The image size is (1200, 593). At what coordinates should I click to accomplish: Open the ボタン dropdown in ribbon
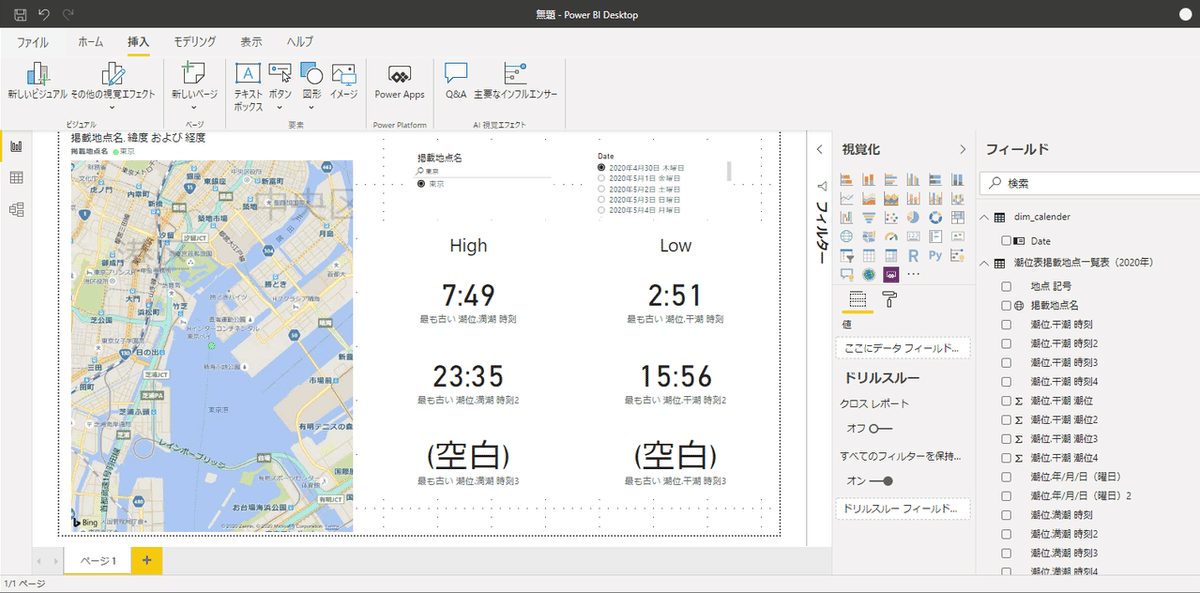coord(280,86)
